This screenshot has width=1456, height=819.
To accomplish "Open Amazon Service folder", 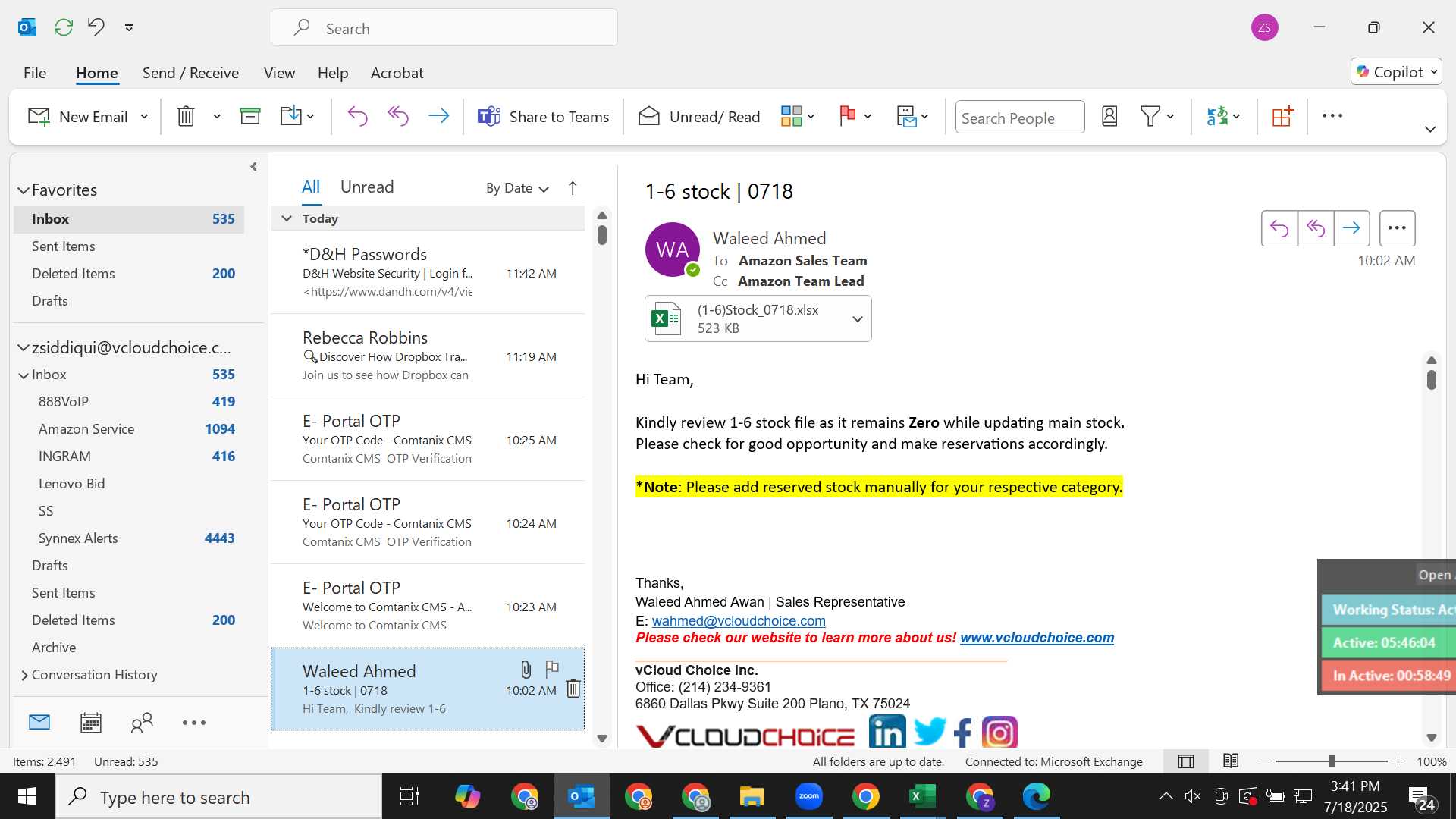I will [x=86, y=429].
